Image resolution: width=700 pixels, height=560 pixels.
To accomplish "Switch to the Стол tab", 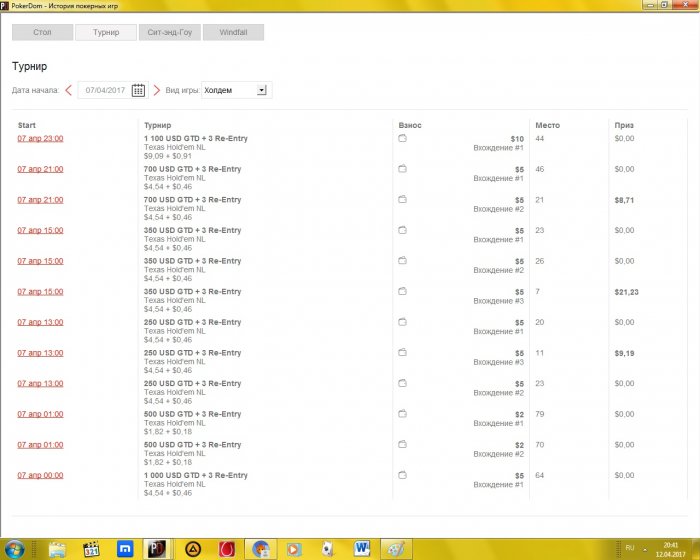I will [42, 32].
